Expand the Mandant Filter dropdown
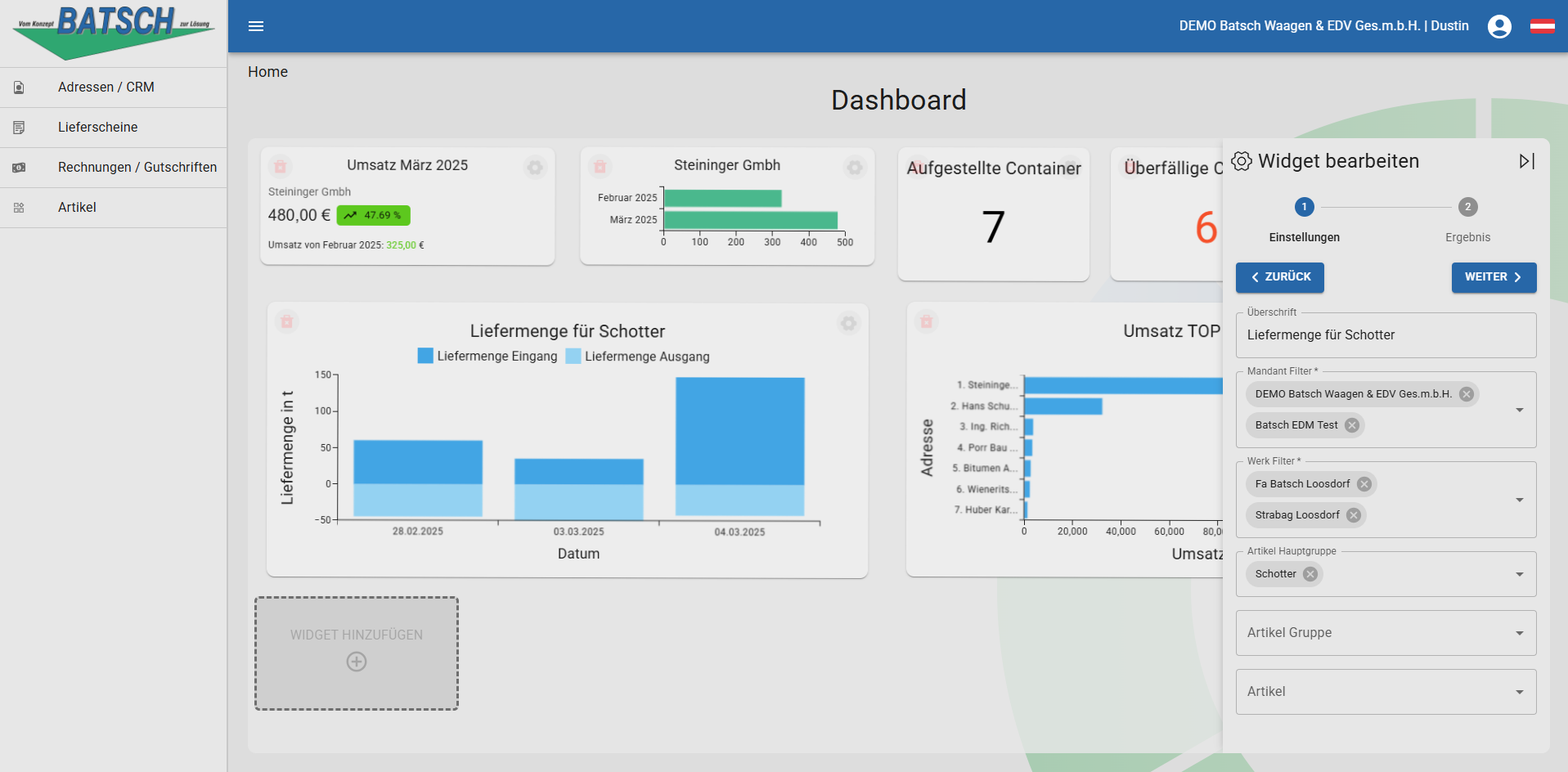The height and width of the screenshot is (772, 1568). tap(1520, 410)
